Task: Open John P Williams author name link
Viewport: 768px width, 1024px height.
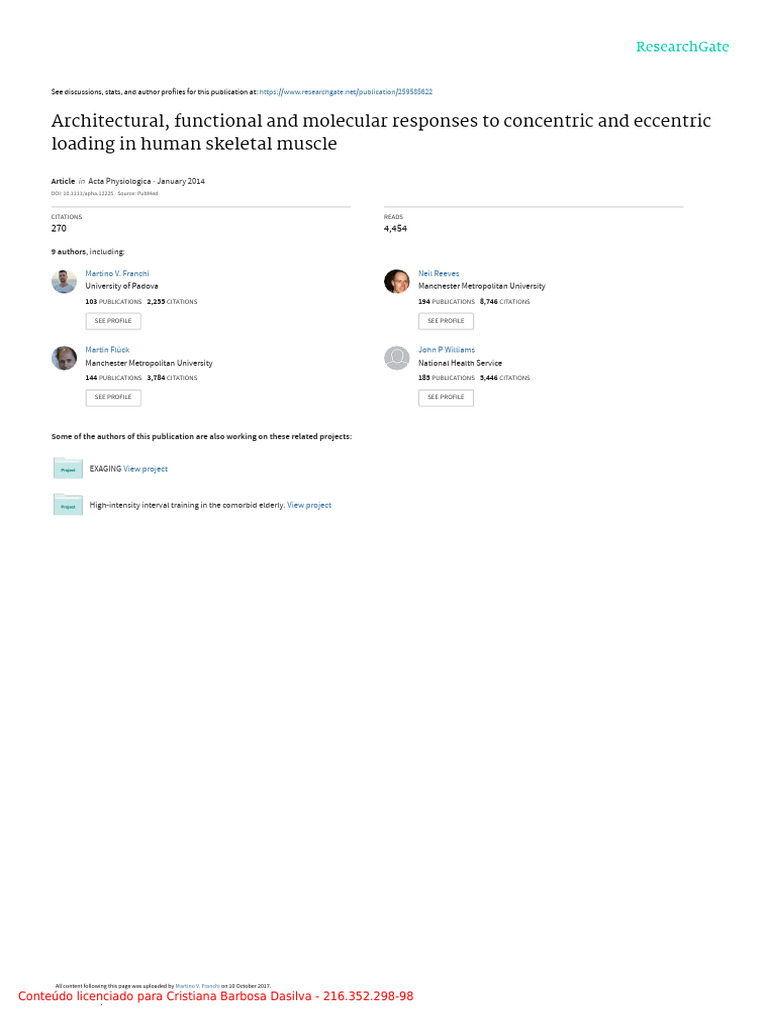Action: (x=446, y=350)
